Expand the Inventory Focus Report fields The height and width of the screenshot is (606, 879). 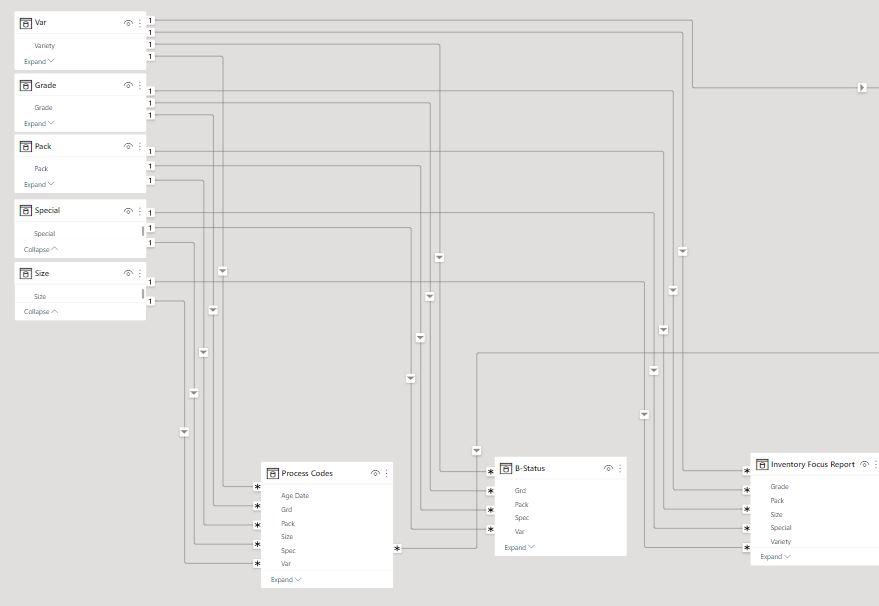(775, 557)
